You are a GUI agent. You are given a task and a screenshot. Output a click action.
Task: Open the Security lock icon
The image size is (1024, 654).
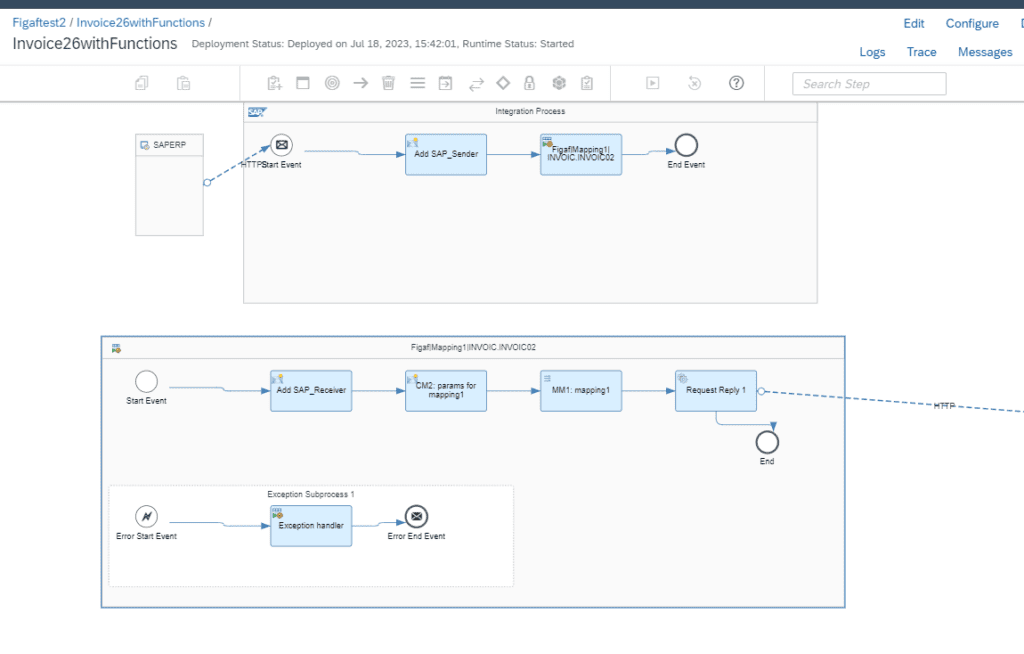(x=530, y=83)
